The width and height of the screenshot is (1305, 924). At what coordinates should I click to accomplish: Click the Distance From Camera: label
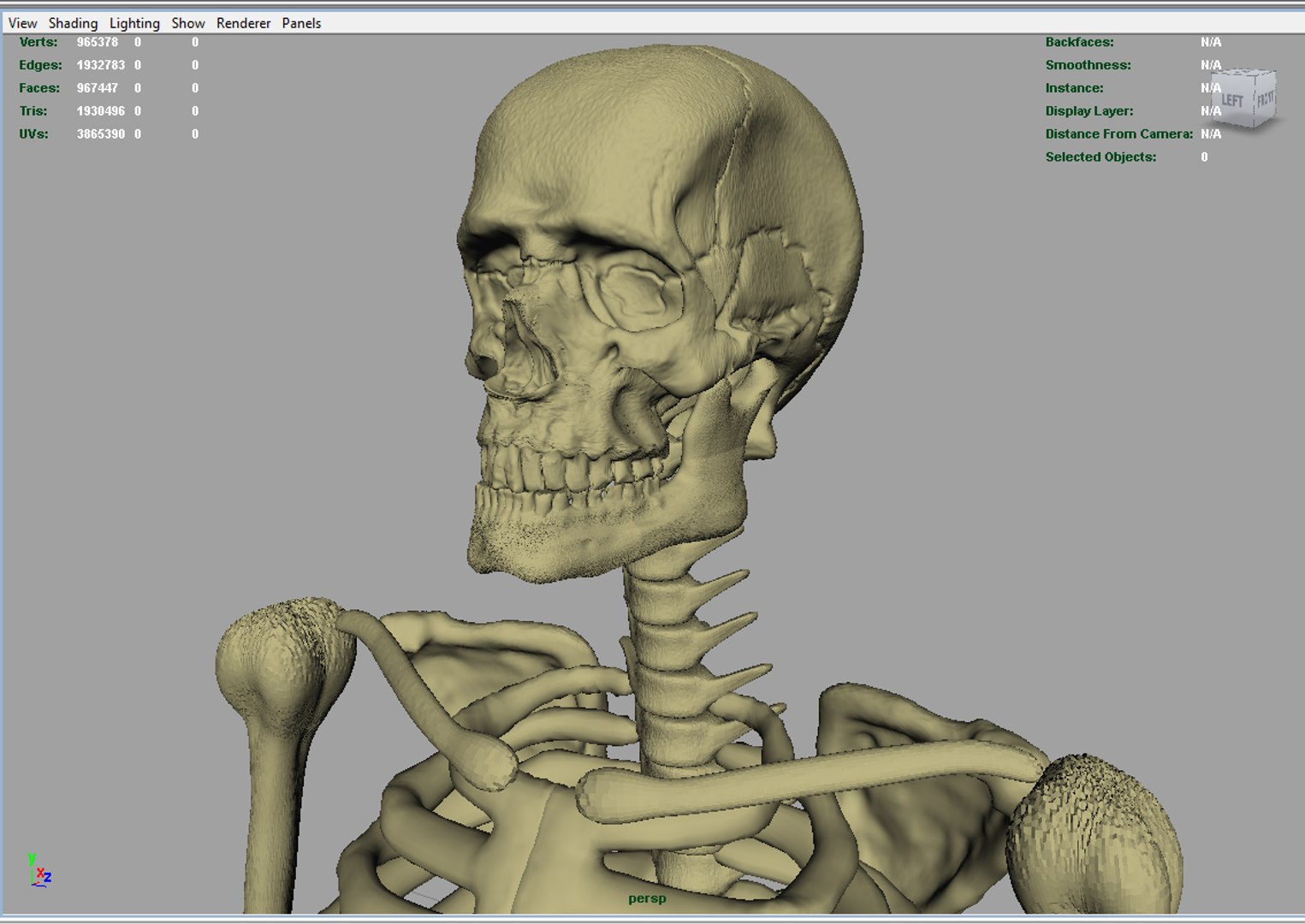tap(1118, 134)
